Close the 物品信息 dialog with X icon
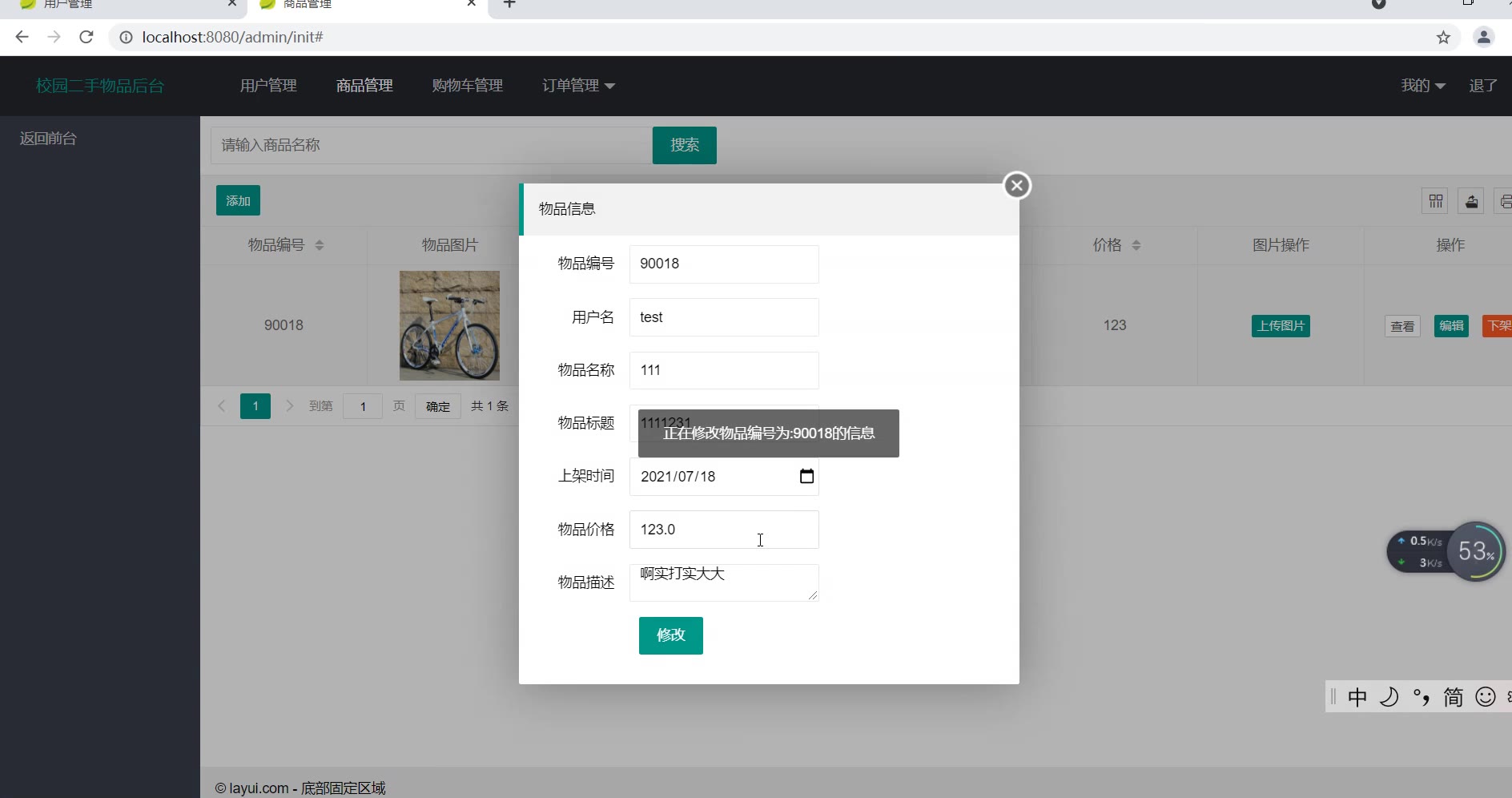This screenshot has width=1512, height=798. click(x=1017, y=186)
